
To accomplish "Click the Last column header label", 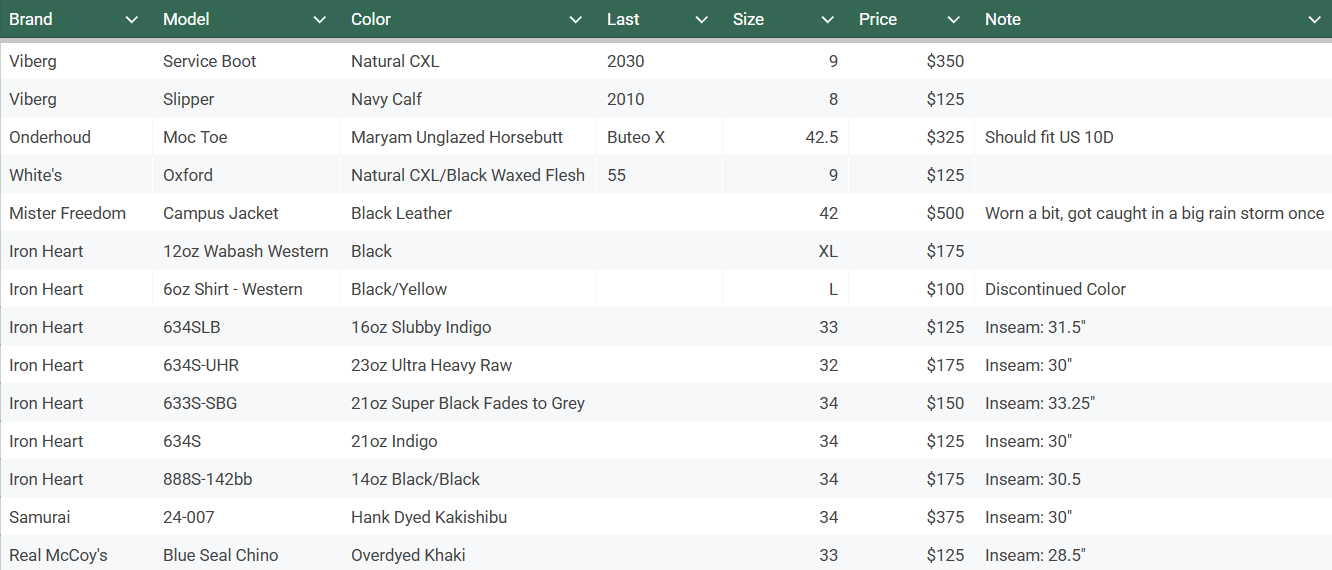I will pyautogui.click(x=623, y=19).
